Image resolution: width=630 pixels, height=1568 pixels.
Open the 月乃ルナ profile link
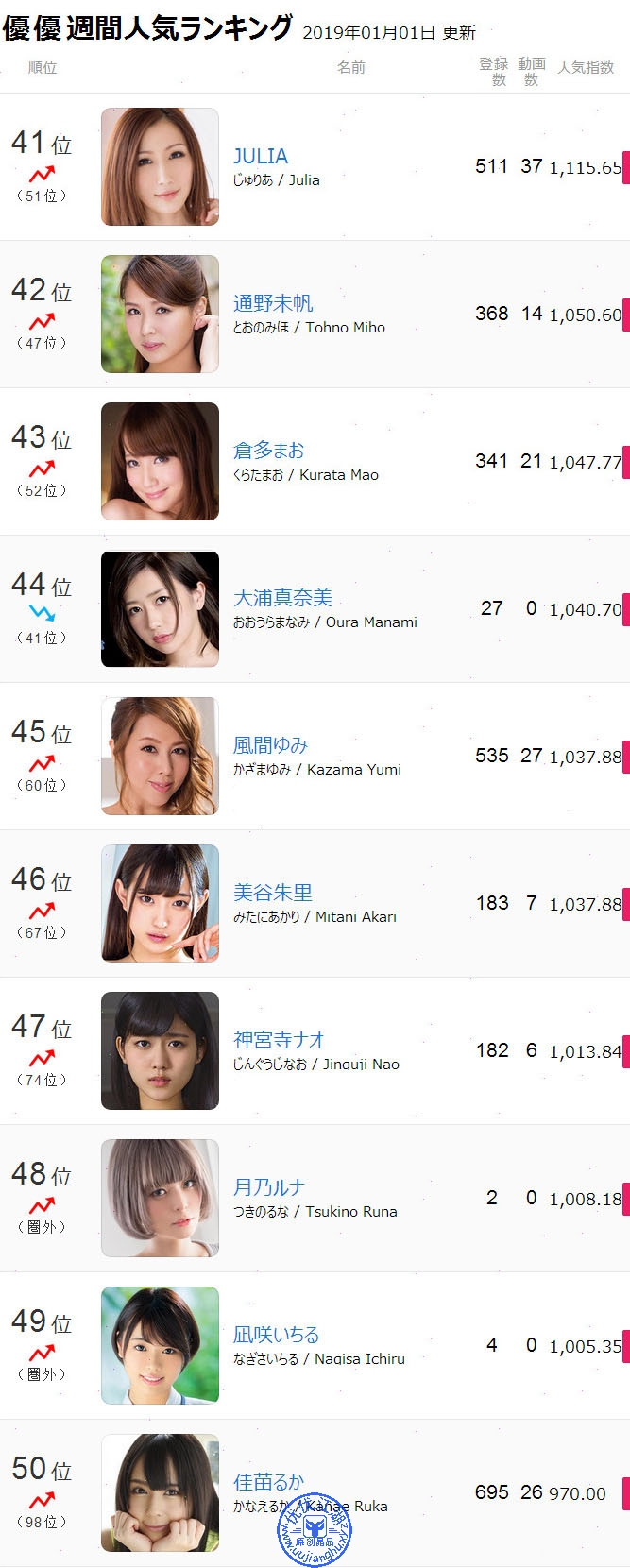(x=269, y=1187)
